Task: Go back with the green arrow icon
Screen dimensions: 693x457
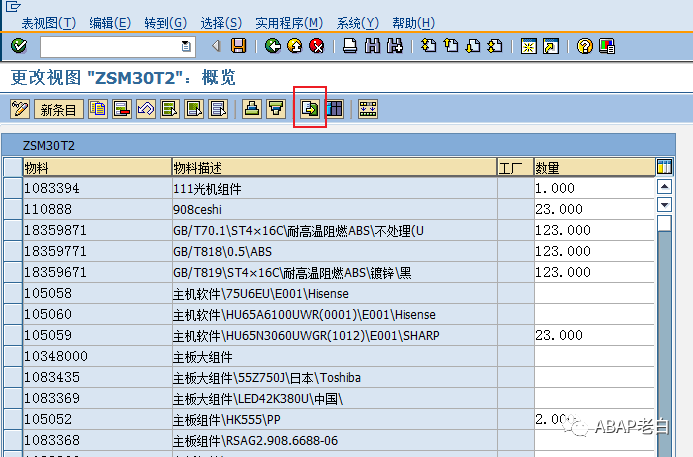Action: pos(273,46)
